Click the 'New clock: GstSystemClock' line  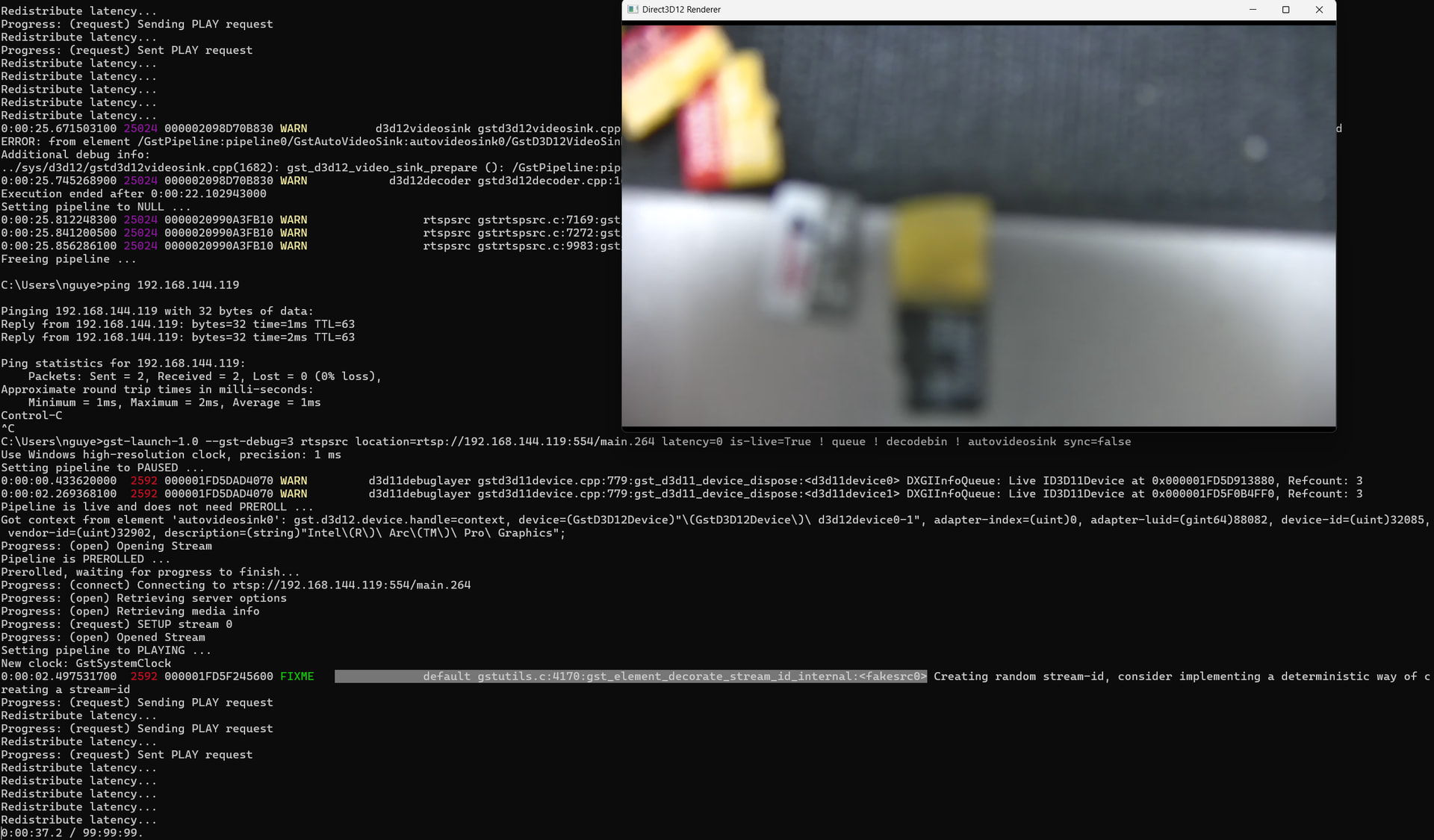86,664
